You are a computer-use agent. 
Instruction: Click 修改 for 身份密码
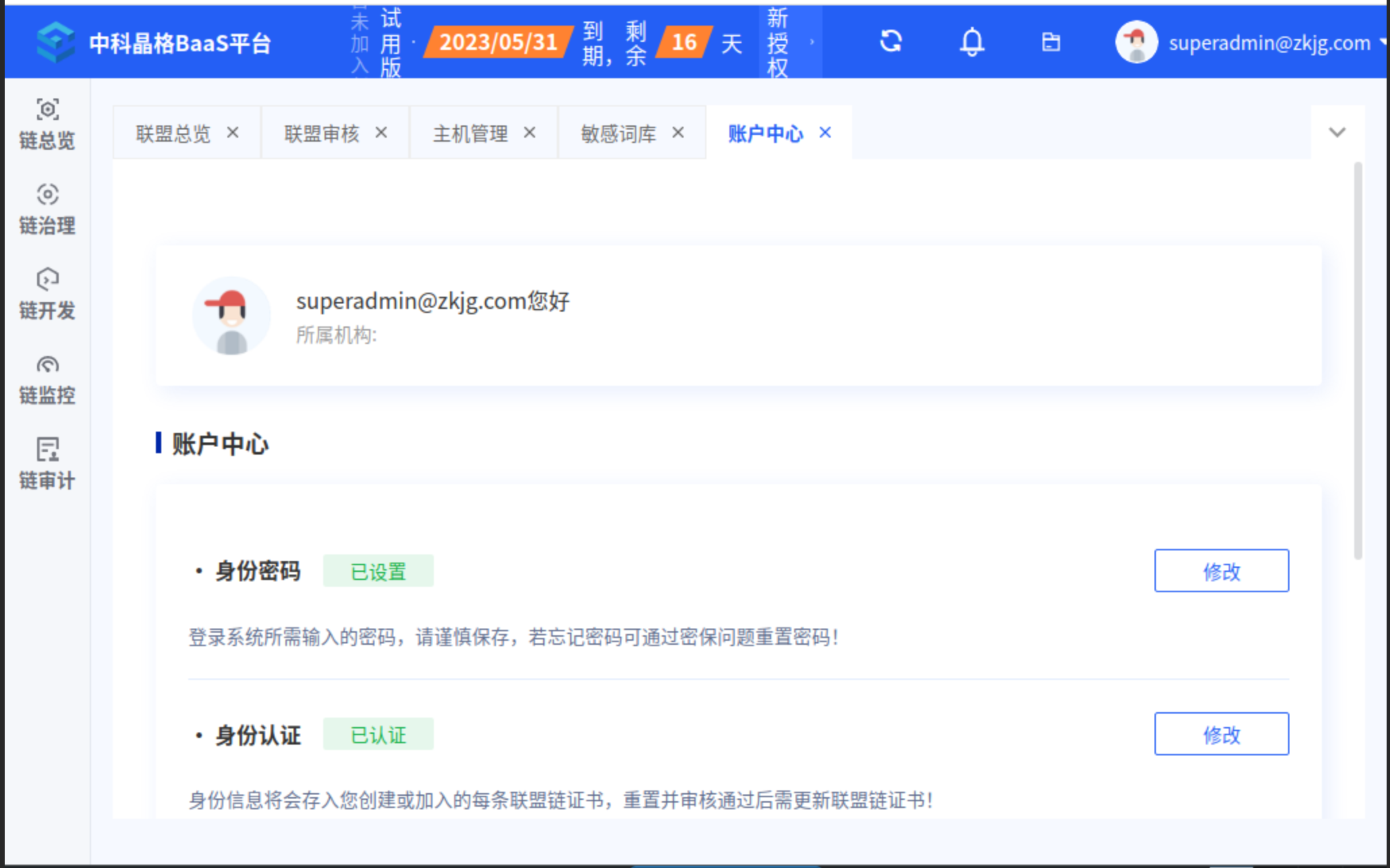coord(1221,571)
